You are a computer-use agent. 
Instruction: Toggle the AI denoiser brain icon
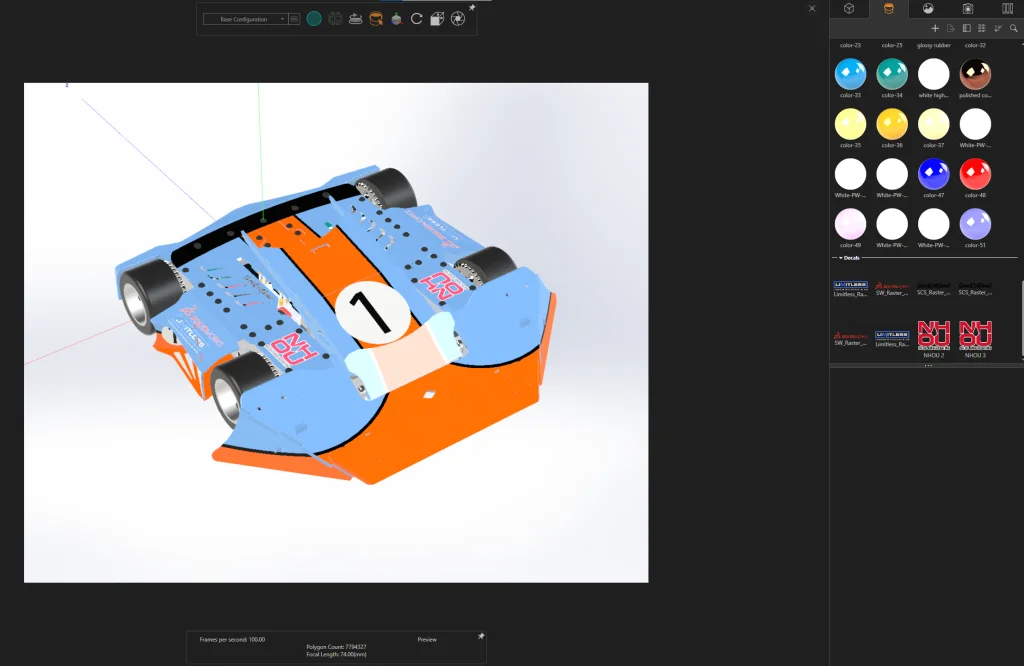point(335,19)
